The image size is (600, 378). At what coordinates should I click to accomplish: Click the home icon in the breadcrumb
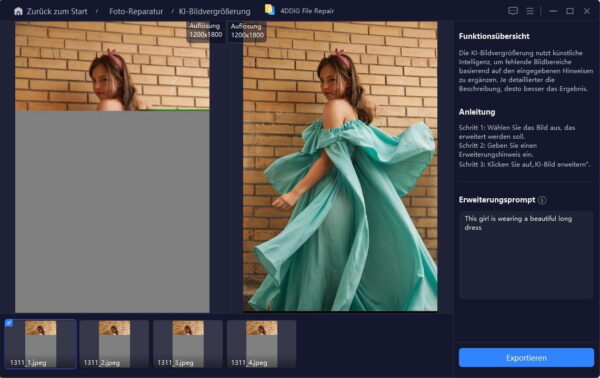tap(18, 11)
